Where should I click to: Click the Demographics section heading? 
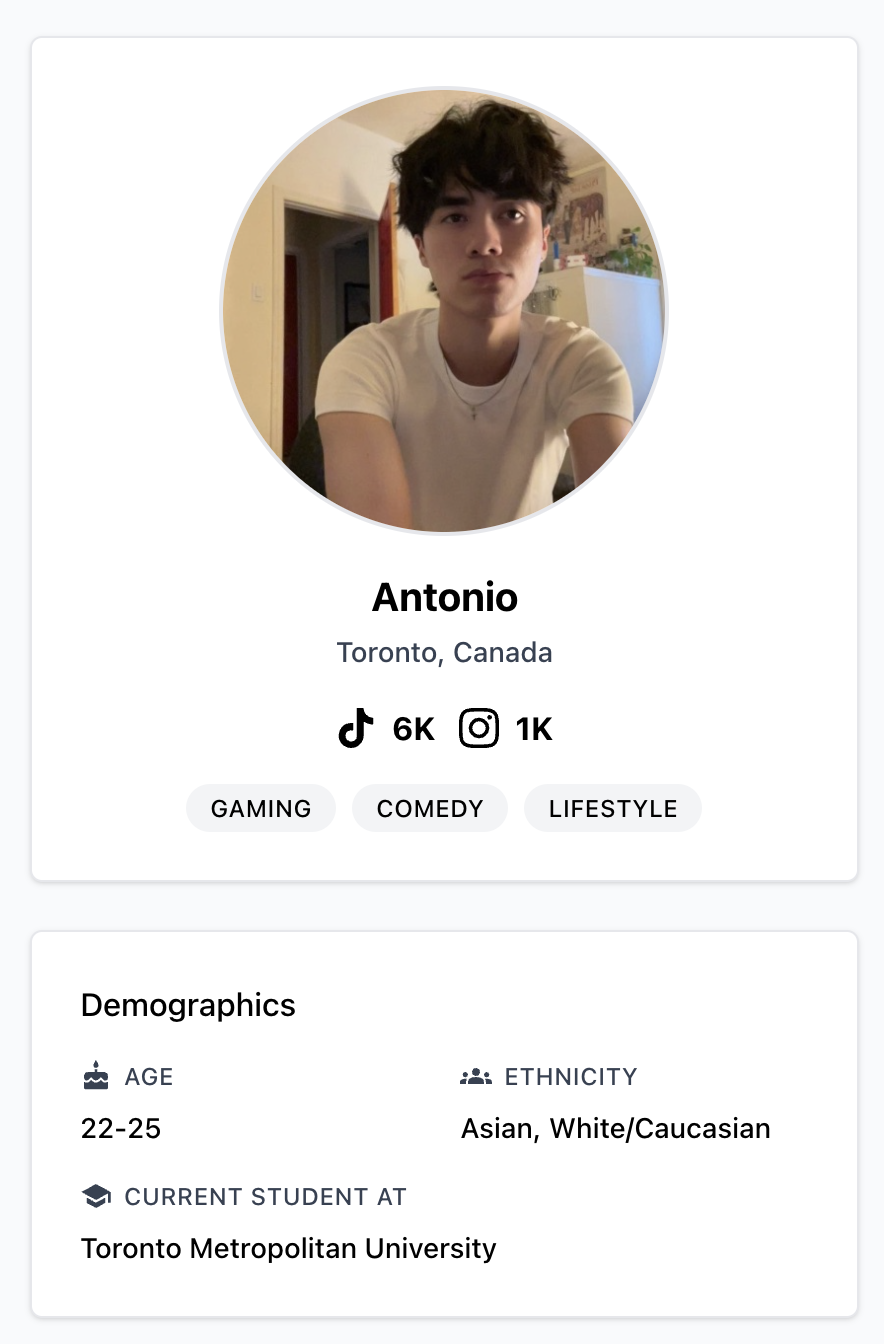[x=188, y=1005]
